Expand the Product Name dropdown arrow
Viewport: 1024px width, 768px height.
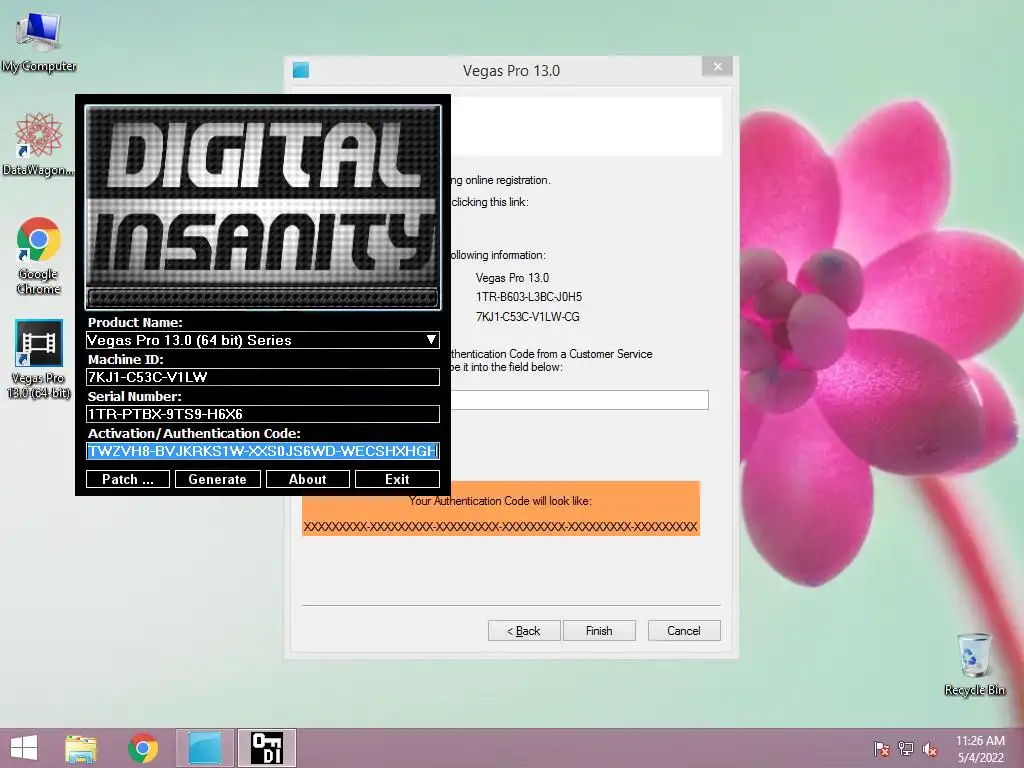pos(431,340)
